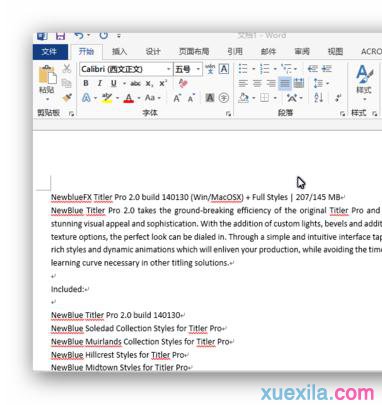Switch to the 视图 (View) tab
The width and height of the screenshot is (382, 405).
pos(335,52)
